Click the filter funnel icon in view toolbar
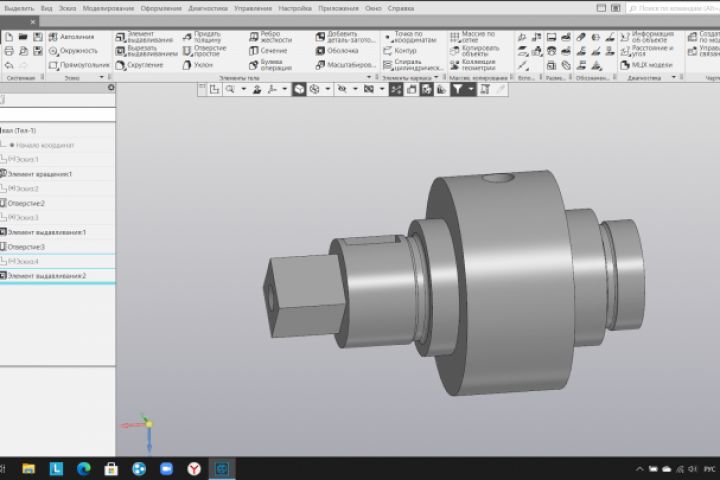The image size is (720, 480). pos(457,90)
